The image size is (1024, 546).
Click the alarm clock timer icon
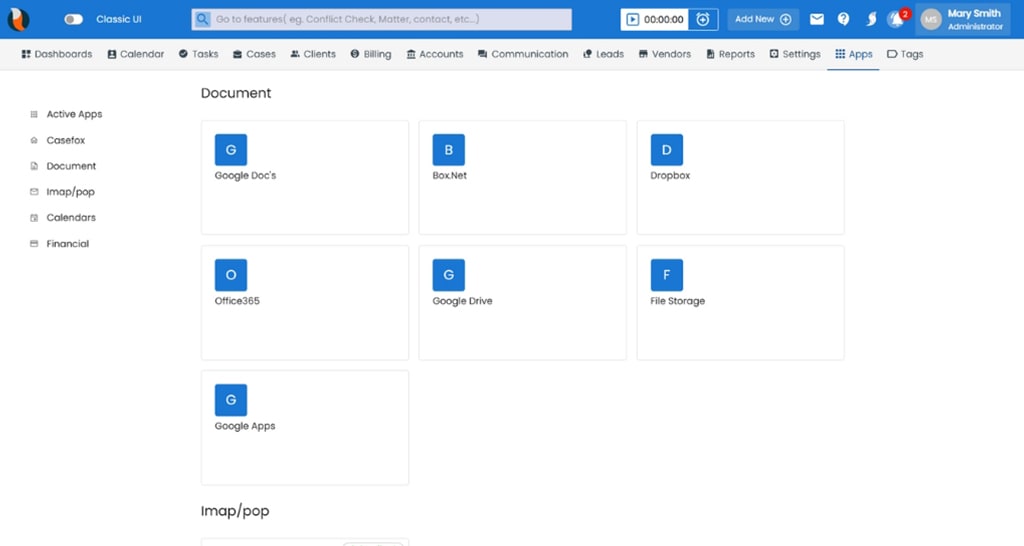703,19
